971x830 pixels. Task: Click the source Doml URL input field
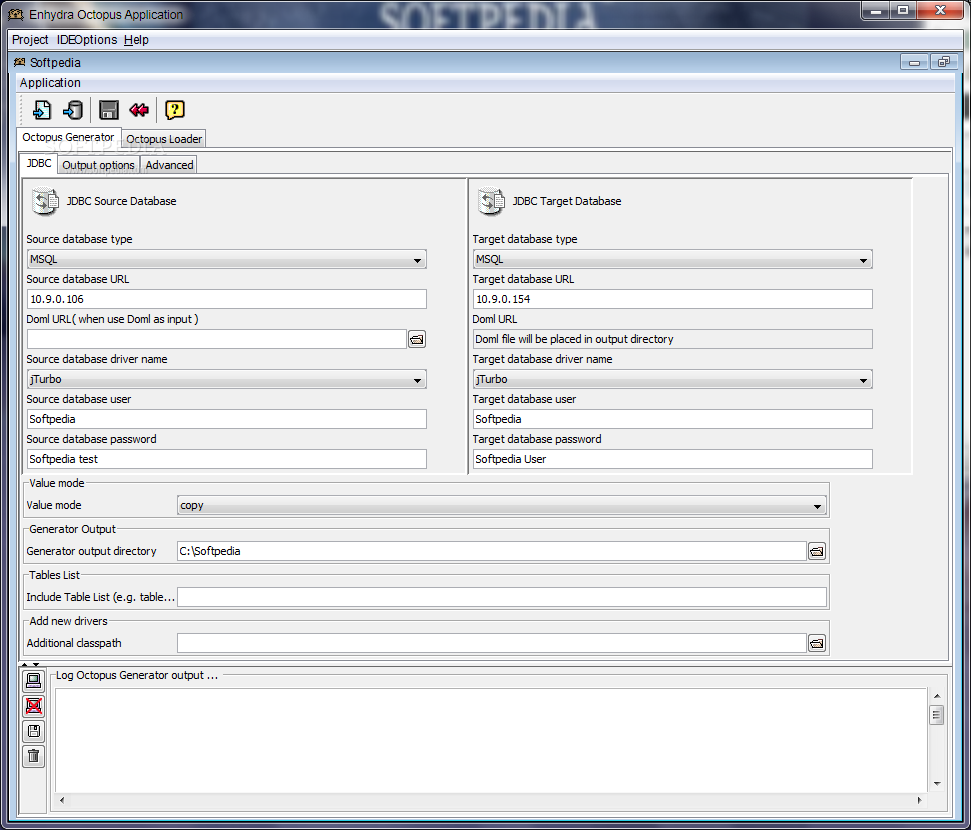(217, 339)
